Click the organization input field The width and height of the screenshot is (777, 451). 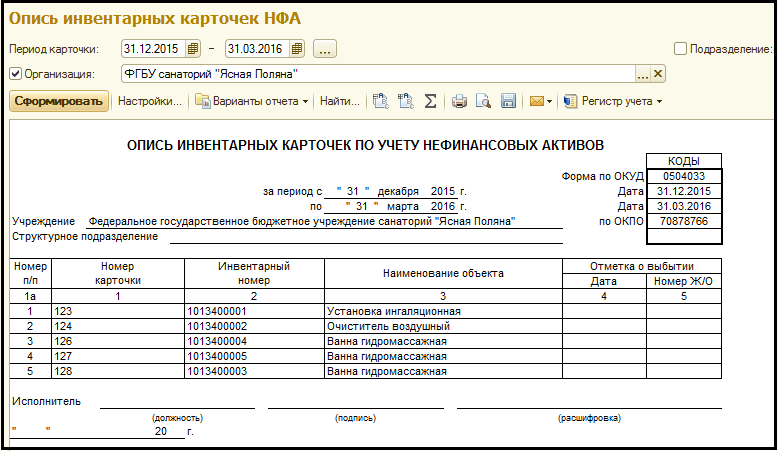[x=378, y=74]
